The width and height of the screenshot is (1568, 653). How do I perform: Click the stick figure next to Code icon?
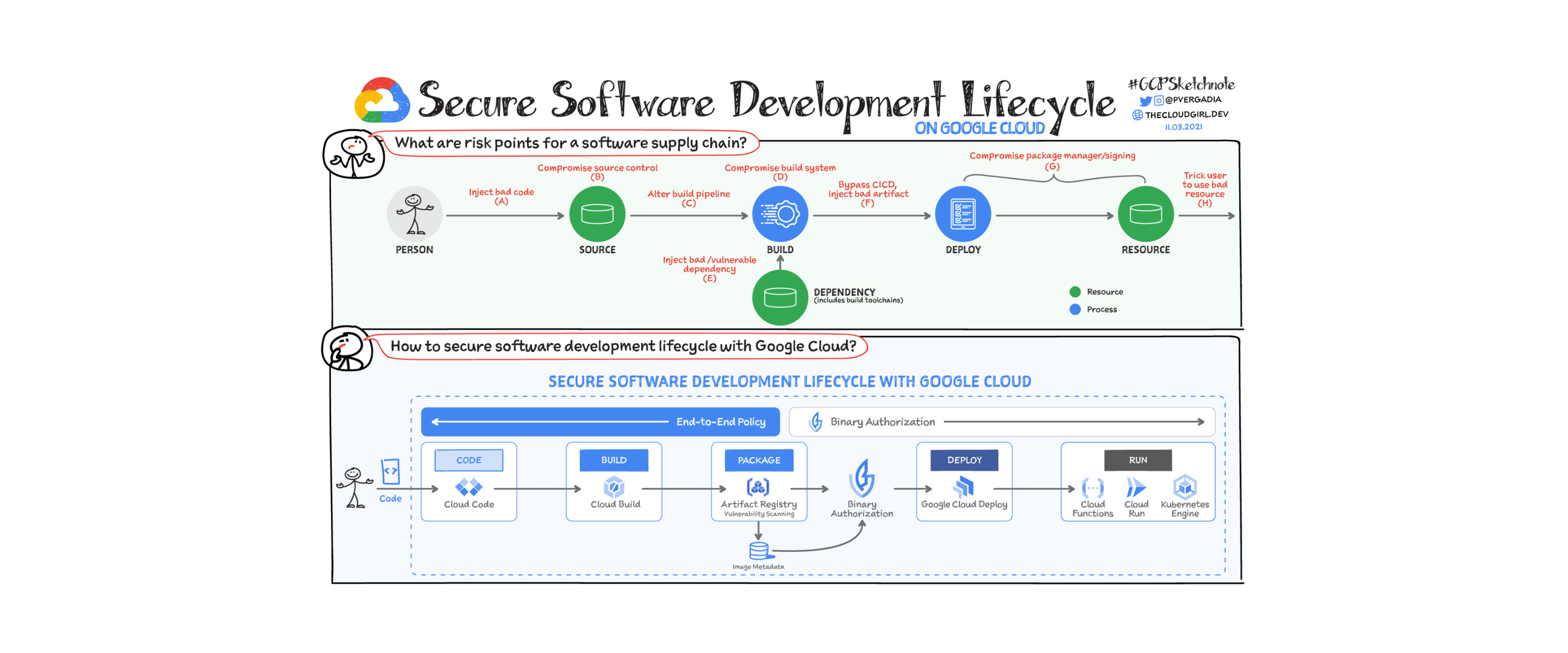click(x=354, y=487)
